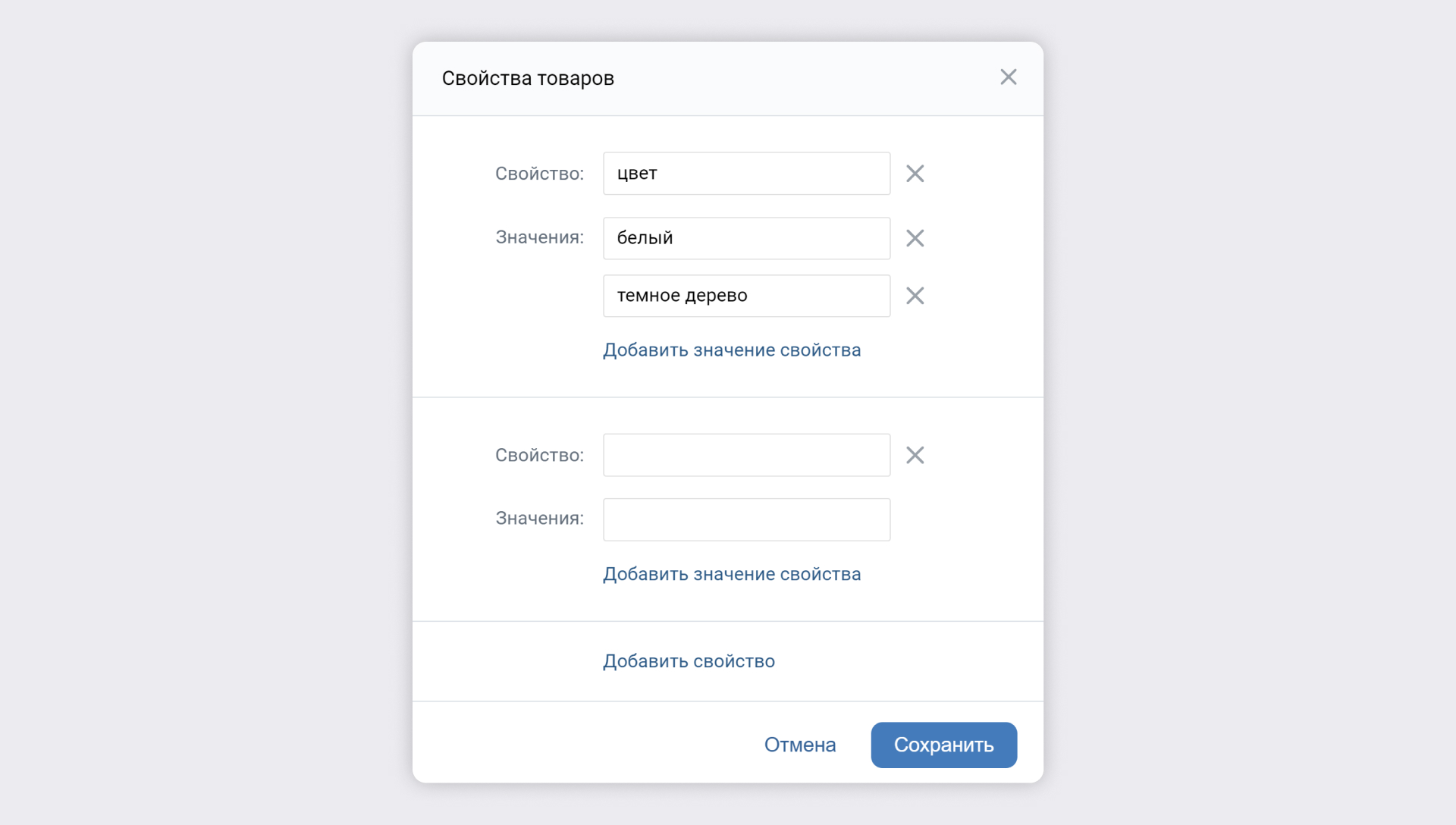Delete the белый value
The height and width of the screenshot is (825, 1456).
pos(915,238)
